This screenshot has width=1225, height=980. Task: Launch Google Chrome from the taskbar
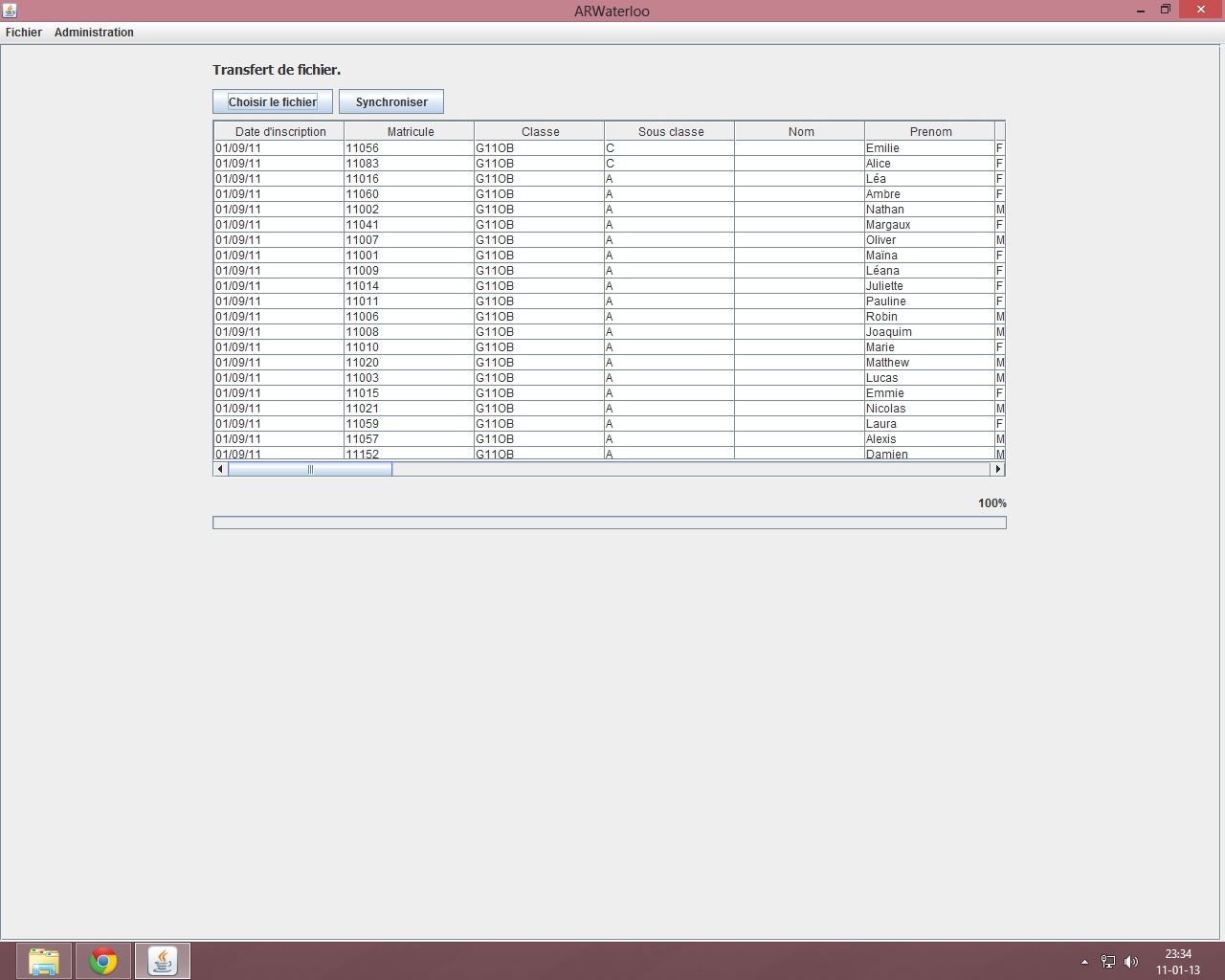click(x=103, y=961)
